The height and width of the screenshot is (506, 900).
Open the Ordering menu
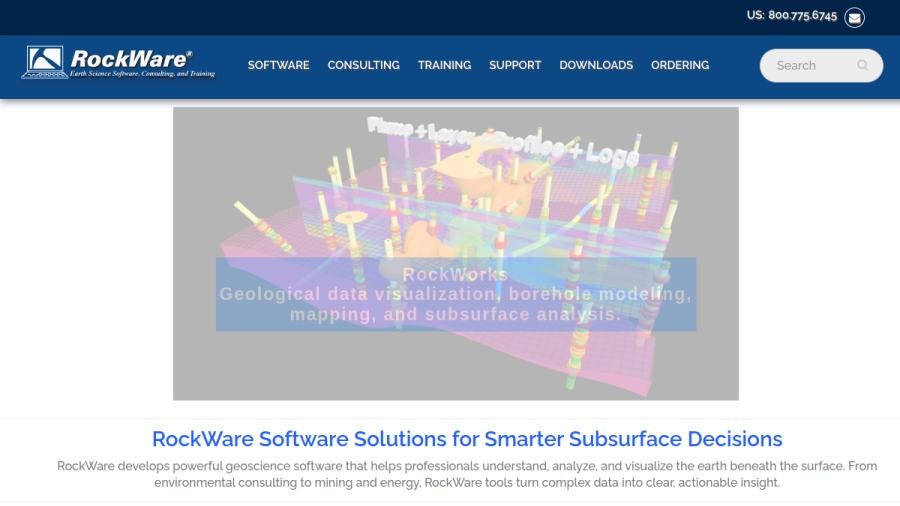point(680,65)
